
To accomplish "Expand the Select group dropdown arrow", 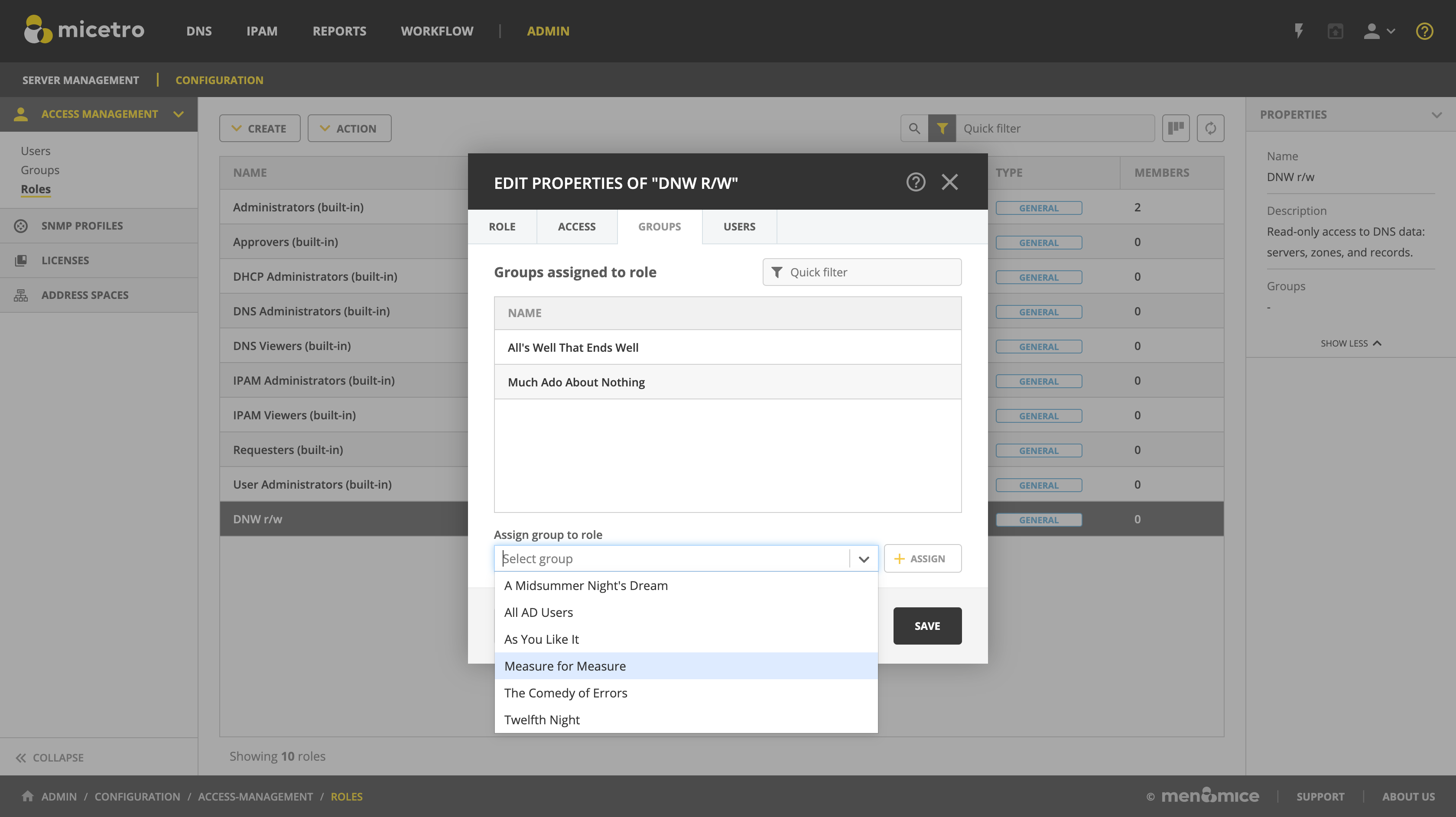I will coord(863,559).
